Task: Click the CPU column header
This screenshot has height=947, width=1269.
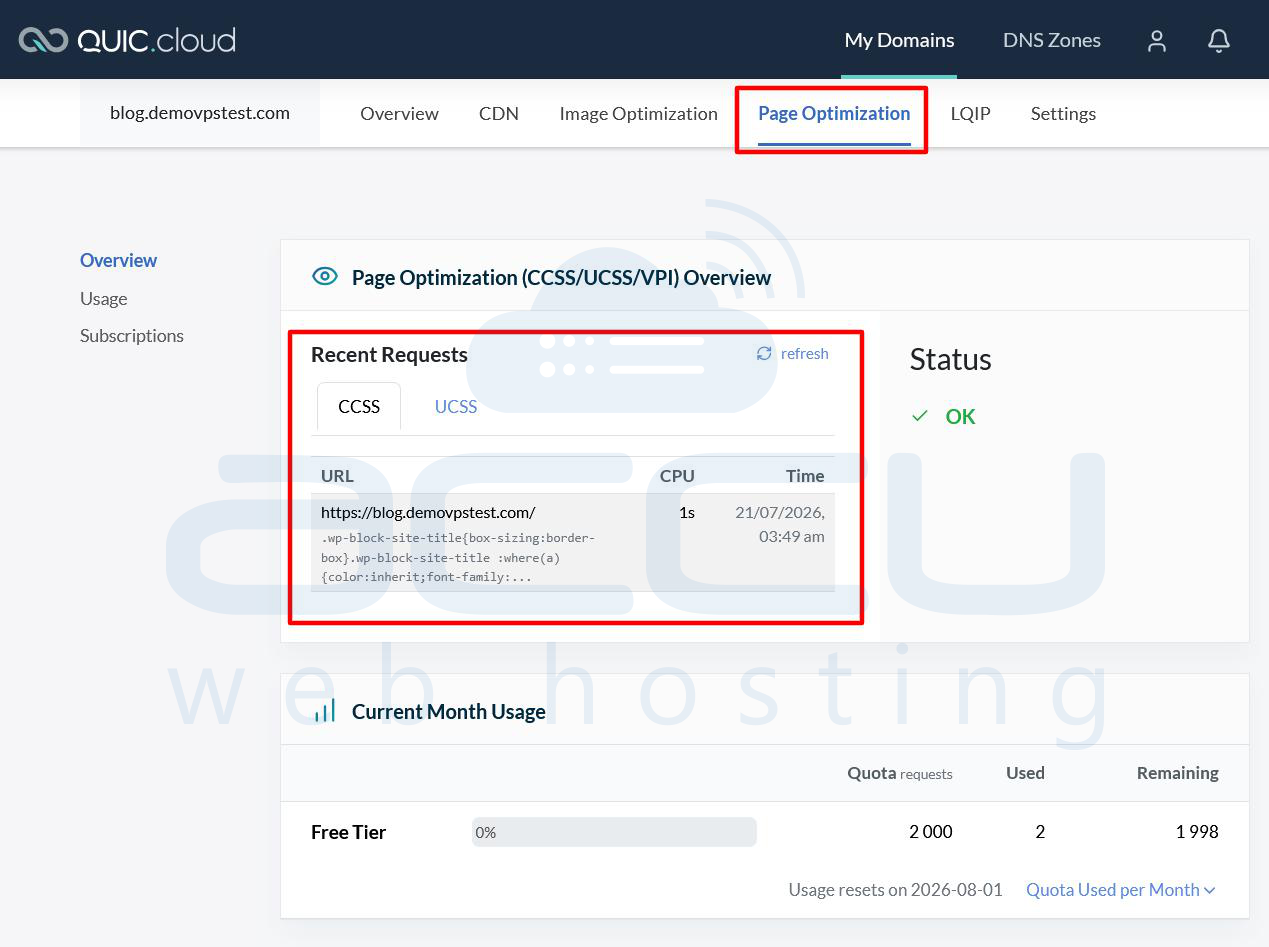Action: coord(677,475)
